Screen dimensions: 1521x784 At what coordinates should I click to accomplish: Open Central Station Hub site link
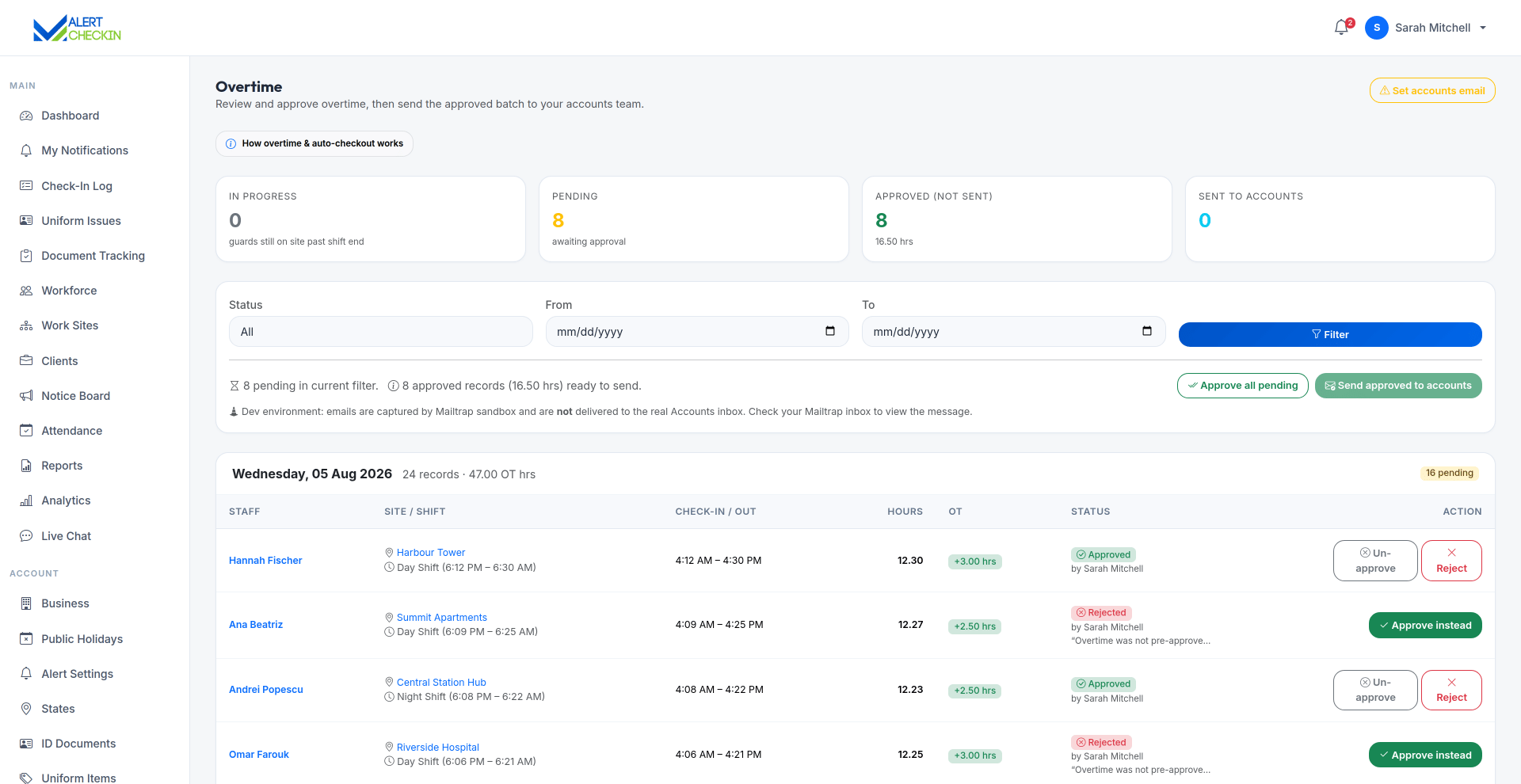pyautogui.click(x=441, y=683)
